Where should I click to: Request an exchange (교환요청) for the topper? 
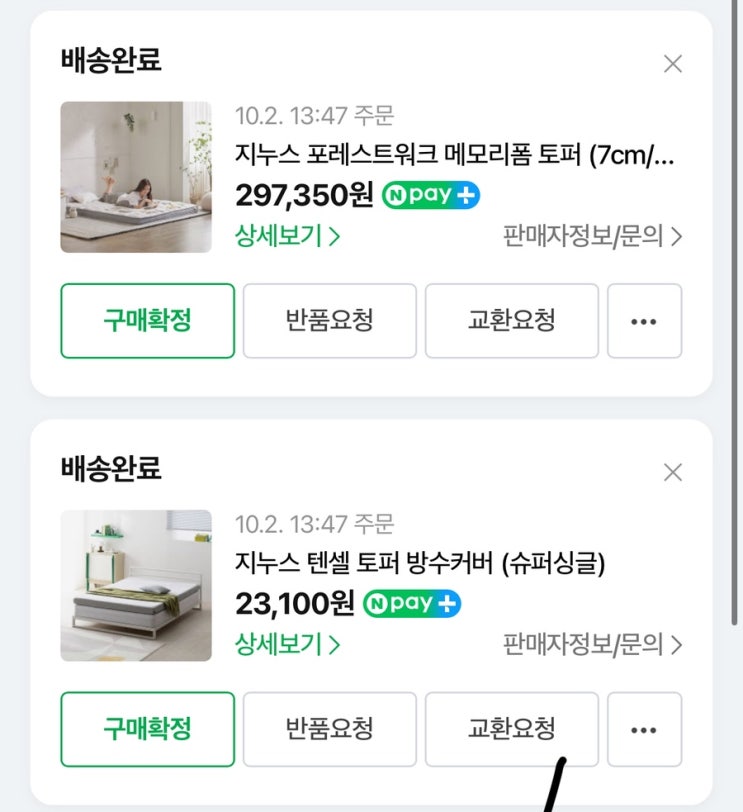(511, 321)
